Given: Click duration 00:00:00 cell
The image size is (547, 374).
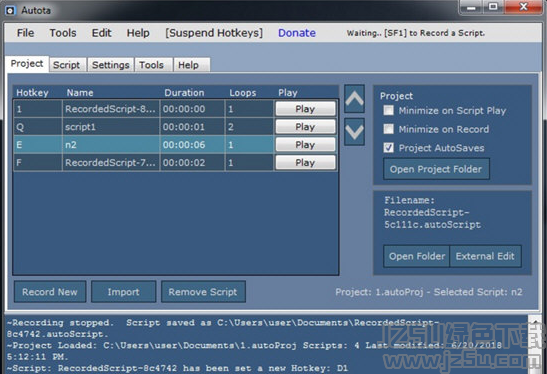Looking at the screenshot, I should [x=192, y=109].
